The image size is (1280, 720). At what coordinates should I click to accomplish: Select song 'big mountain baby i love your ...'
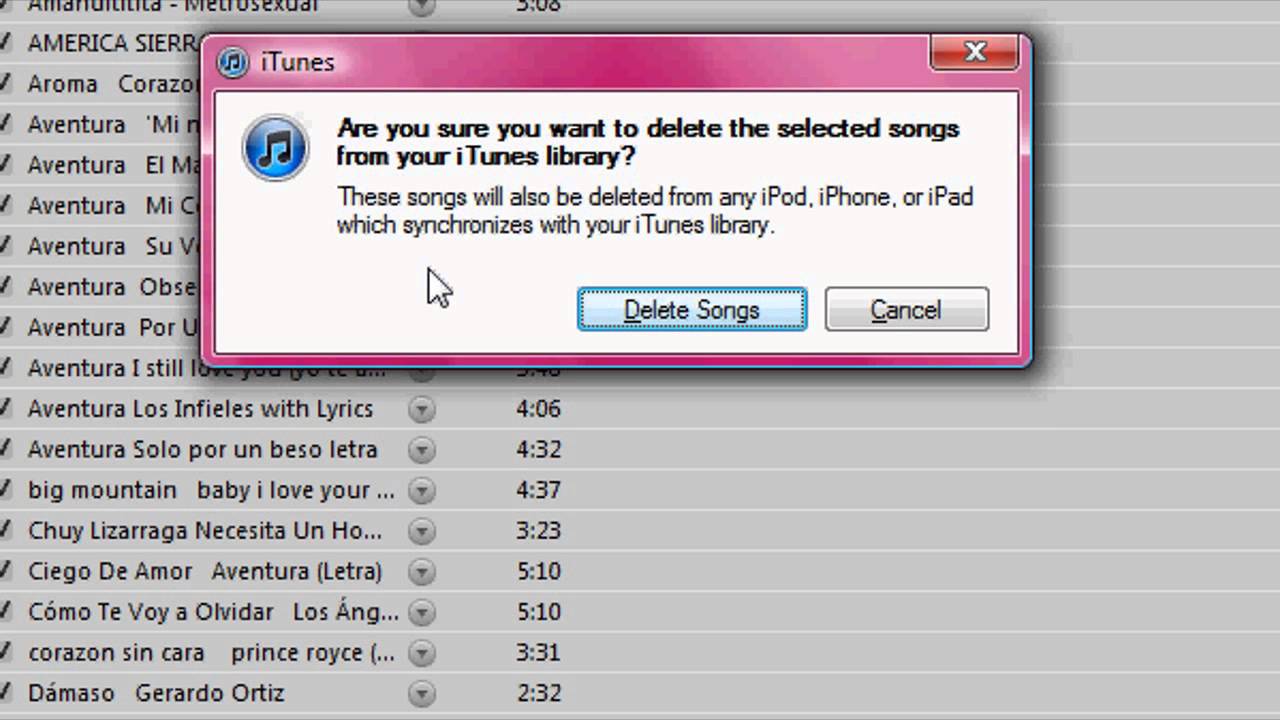tap(212, 491)
